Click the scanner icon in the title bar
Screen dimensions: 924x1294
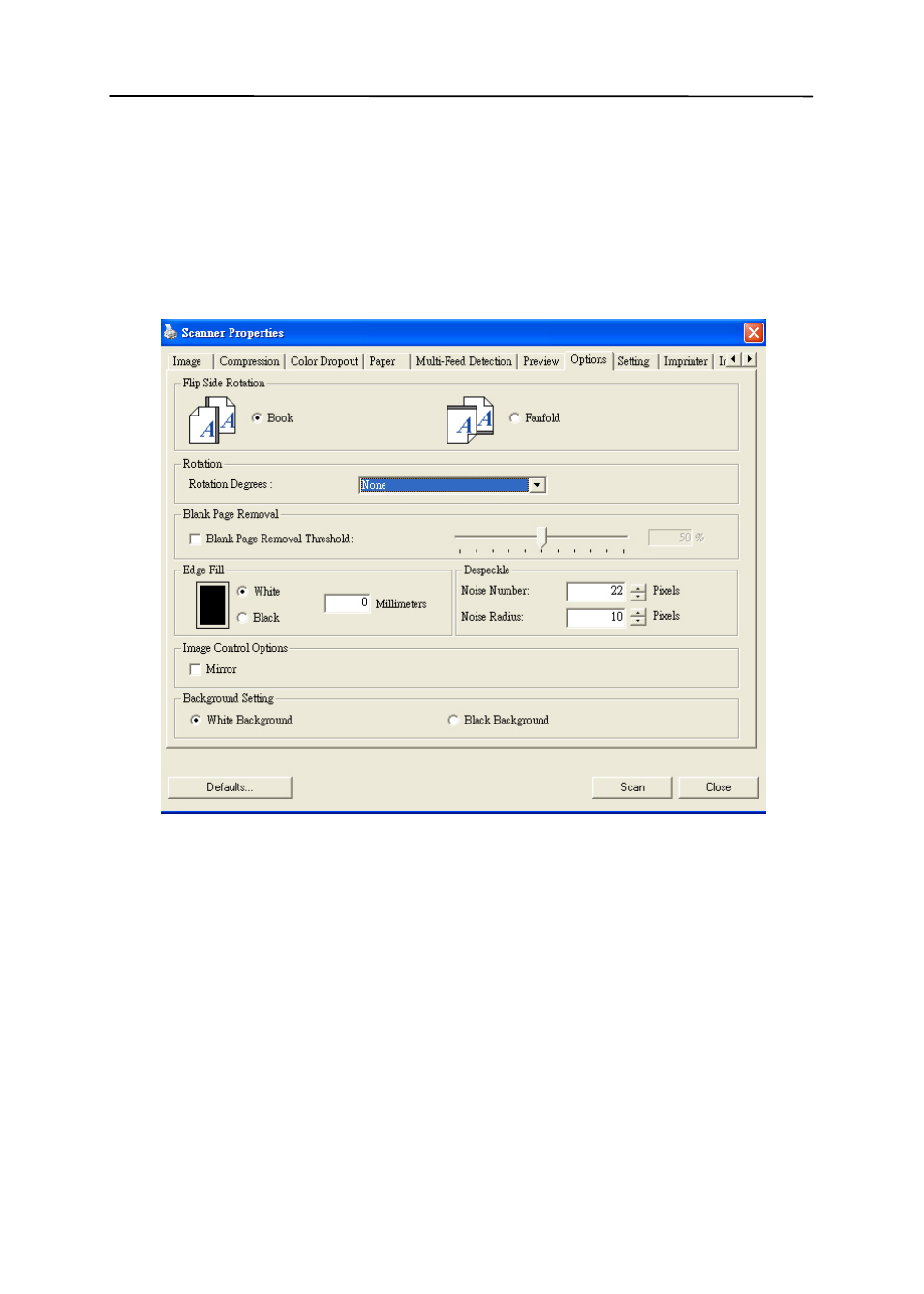pos(170,332)
